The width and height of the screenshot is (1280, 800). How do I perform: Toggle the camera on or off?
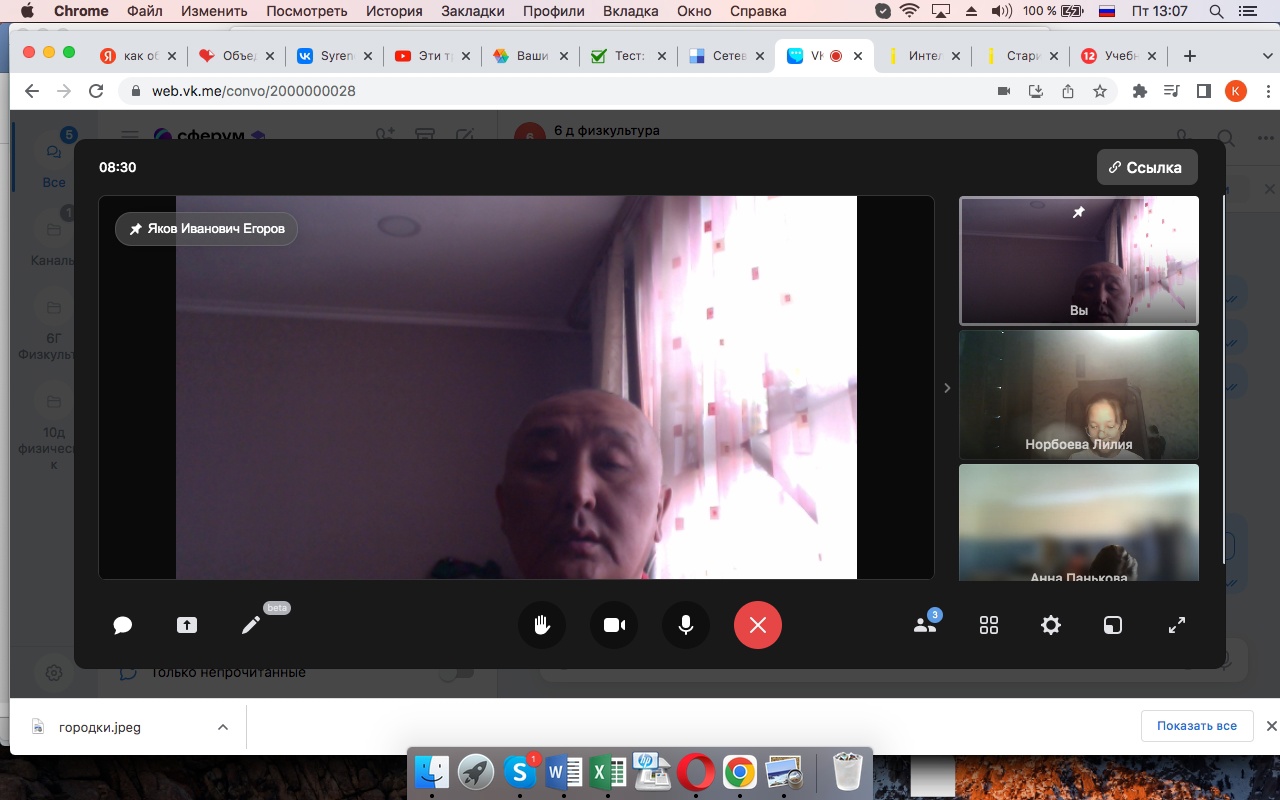614,625
